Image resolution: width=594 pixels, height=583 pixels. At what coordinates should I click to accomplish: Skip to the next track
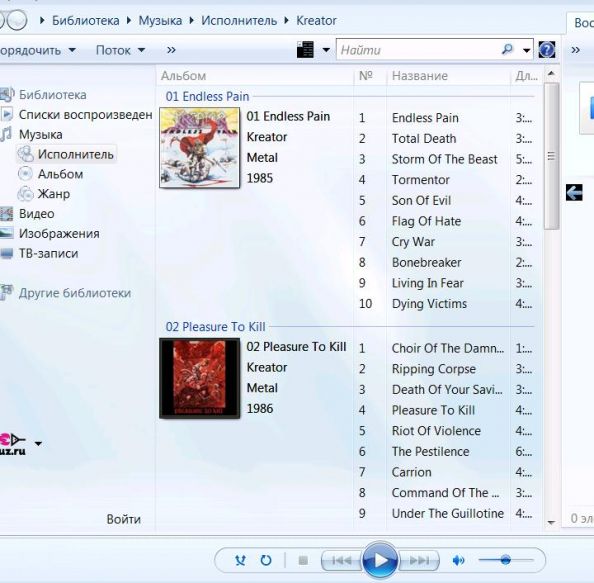419,560
